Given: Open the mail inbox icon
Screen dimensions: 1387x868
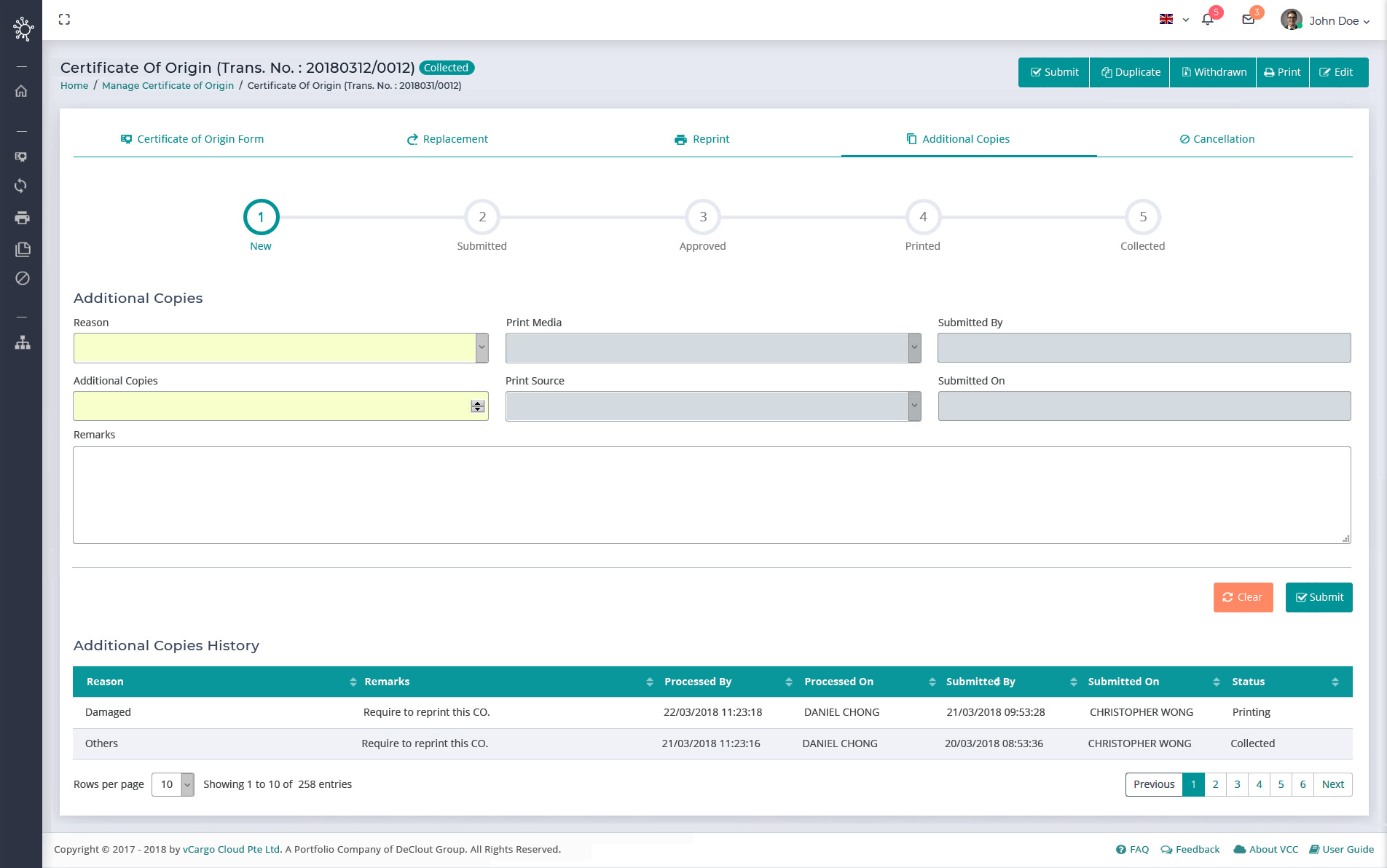Looking at the screenshot, I should click(1248, 20).
